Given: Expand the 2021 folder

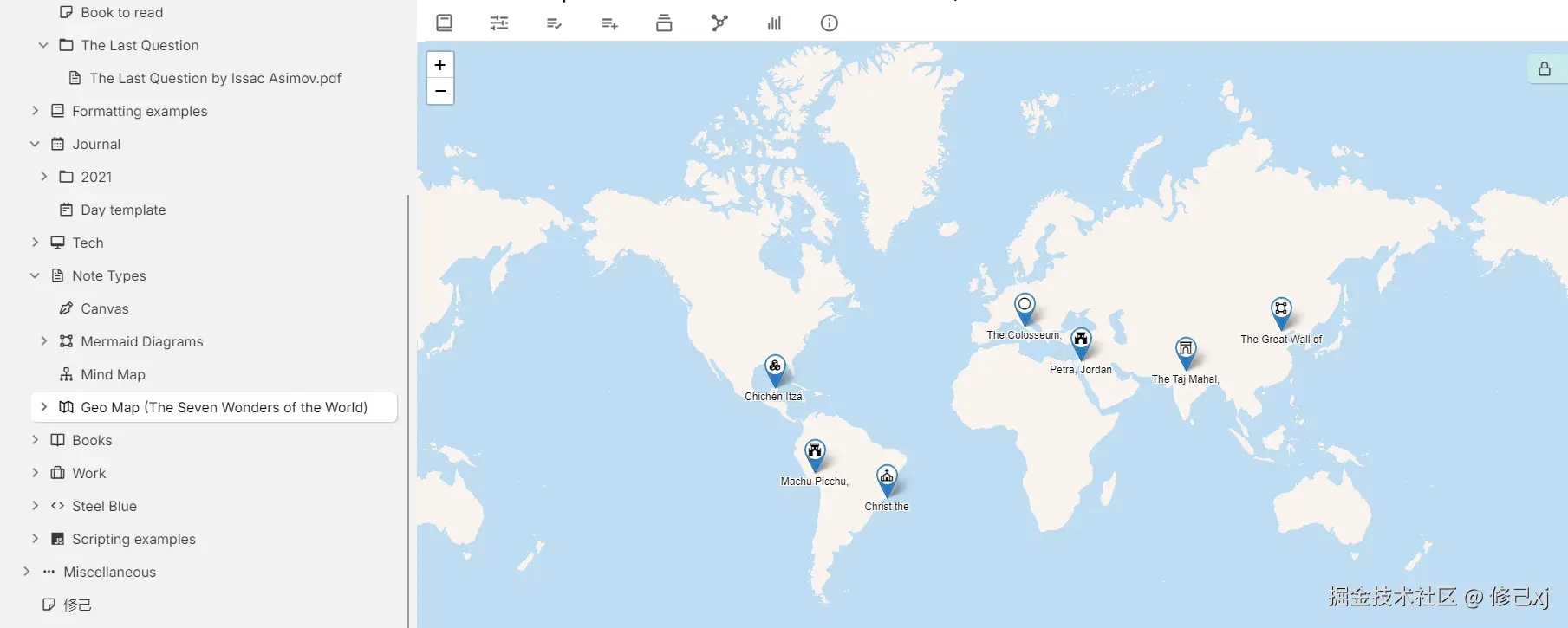Looking at the screenshot, I should (x=43, y=177).
